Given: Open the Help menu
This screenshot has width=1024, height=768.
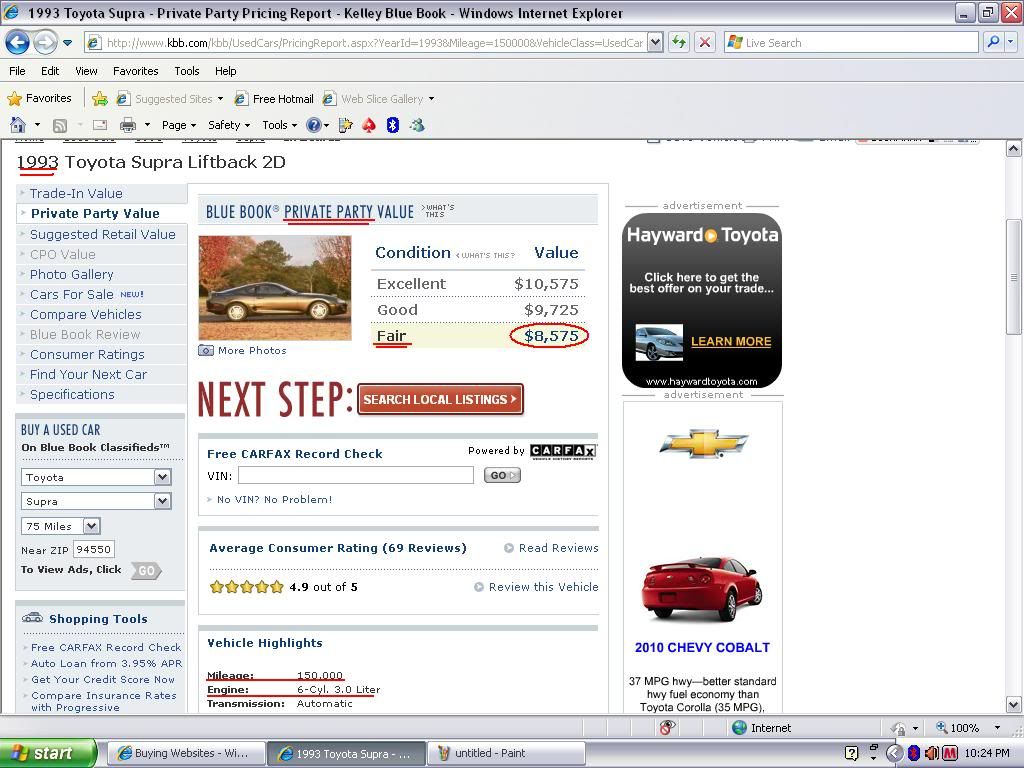Looking at the screenshot, I should point(226,71).
